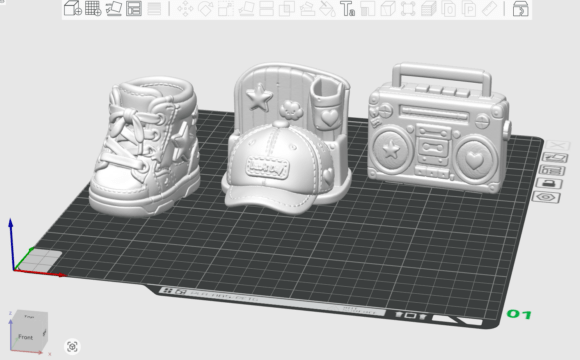Screen dimensions: 580x360
Task: Select the Support painting tool
Action: pyautogui.click(x=307, y=9)
